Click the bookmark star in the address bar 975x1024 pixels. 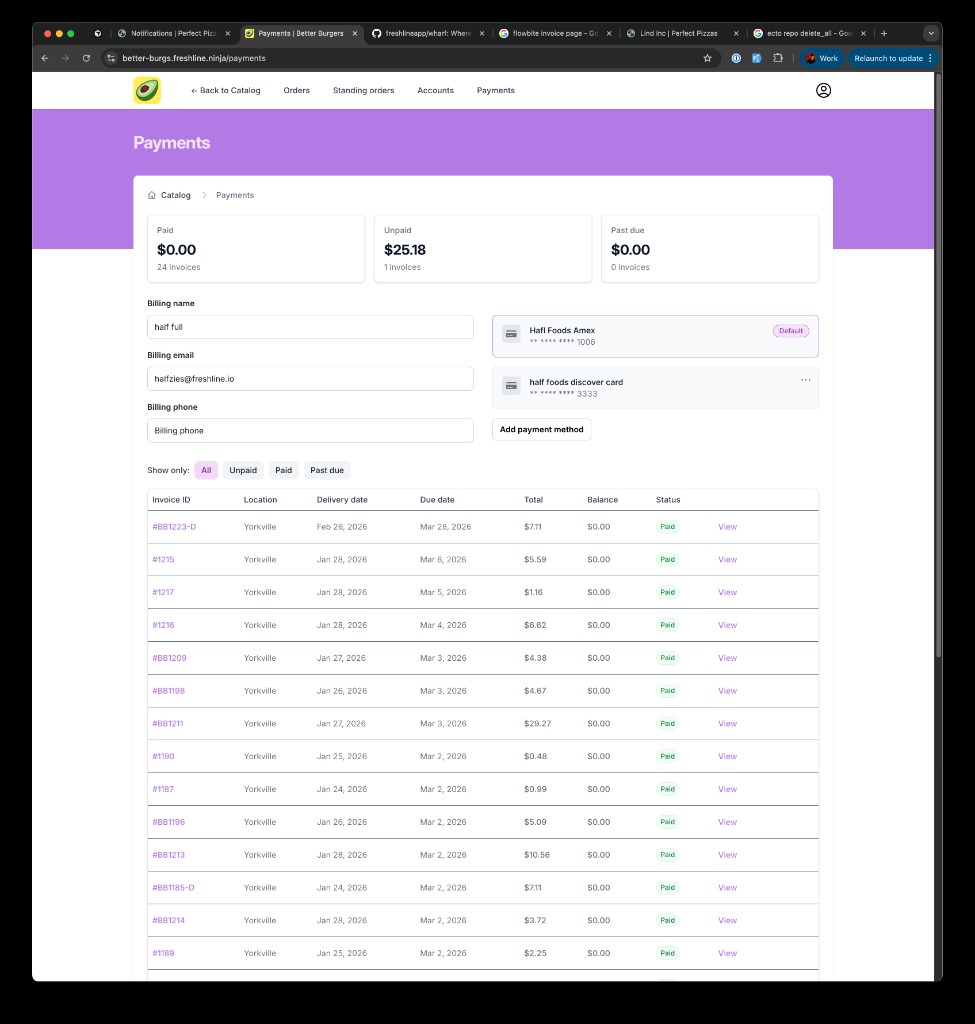(x=708, y=58)
